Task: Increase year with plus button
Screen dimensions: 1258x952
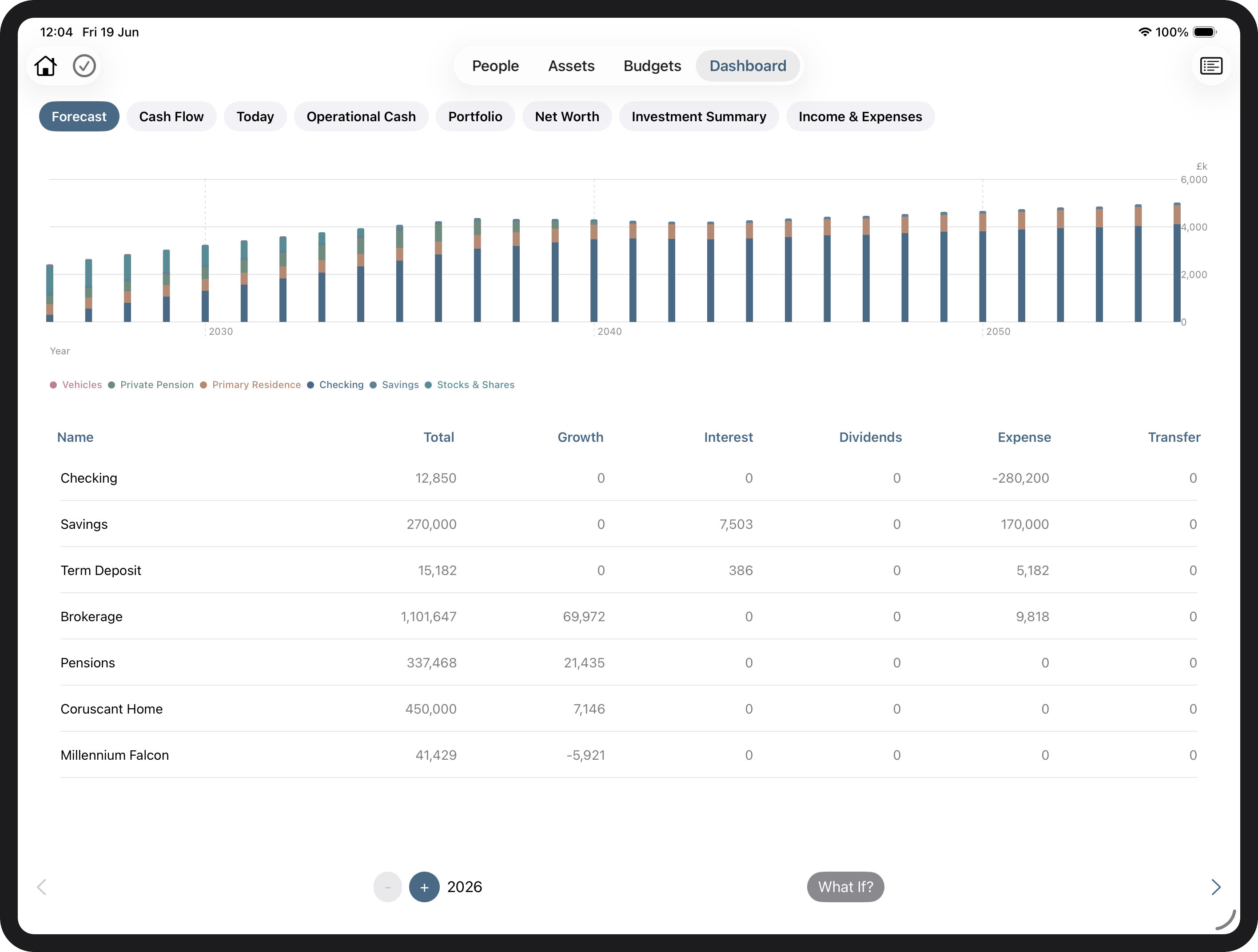Action: 424,887
